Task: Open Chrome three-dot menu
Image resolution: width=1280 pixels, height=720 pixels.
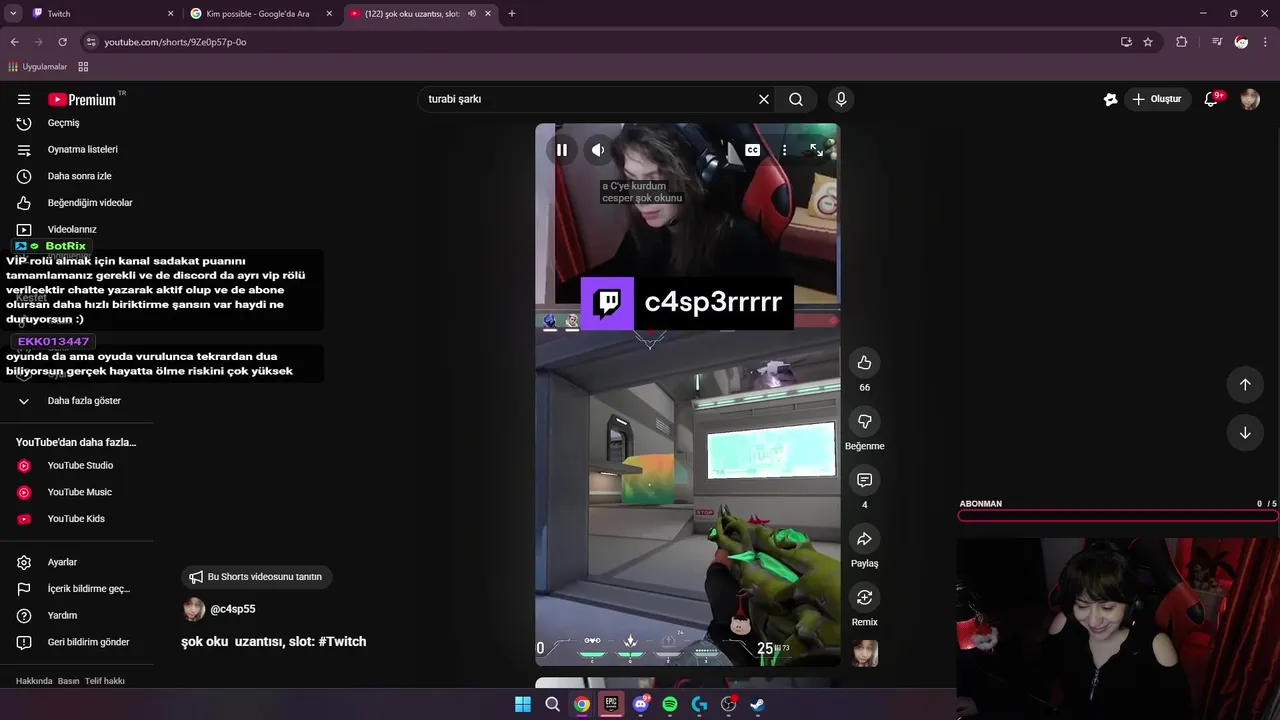Action: 1266,42
